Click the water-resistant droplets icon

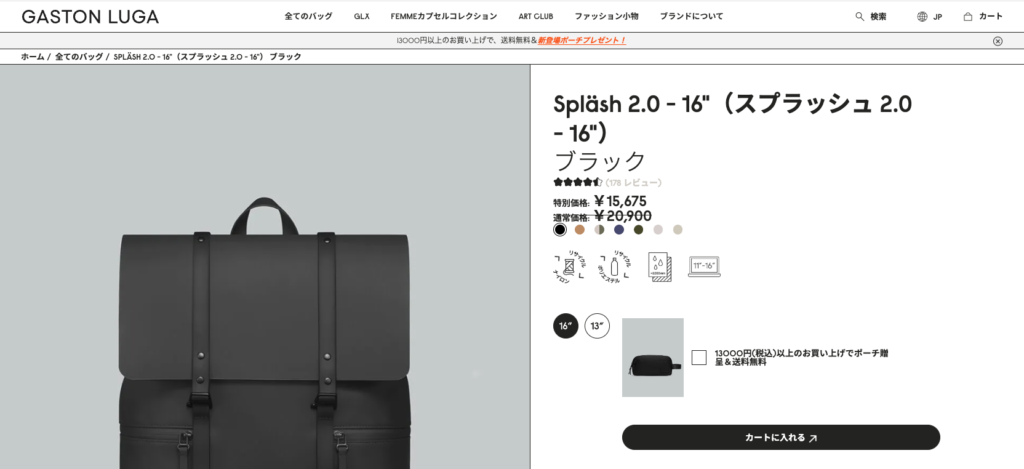tap(658, 267)
